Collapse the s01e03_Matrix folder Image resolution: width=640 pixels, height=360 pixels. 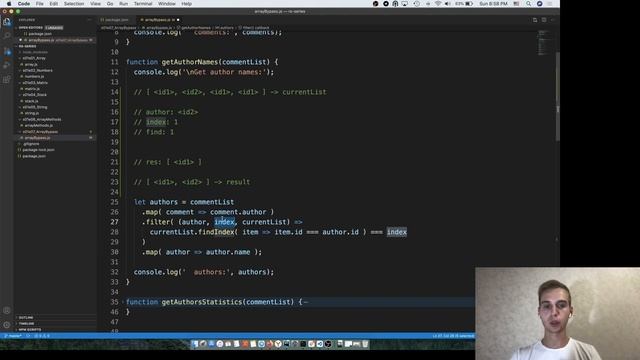[x=34, y=83]
